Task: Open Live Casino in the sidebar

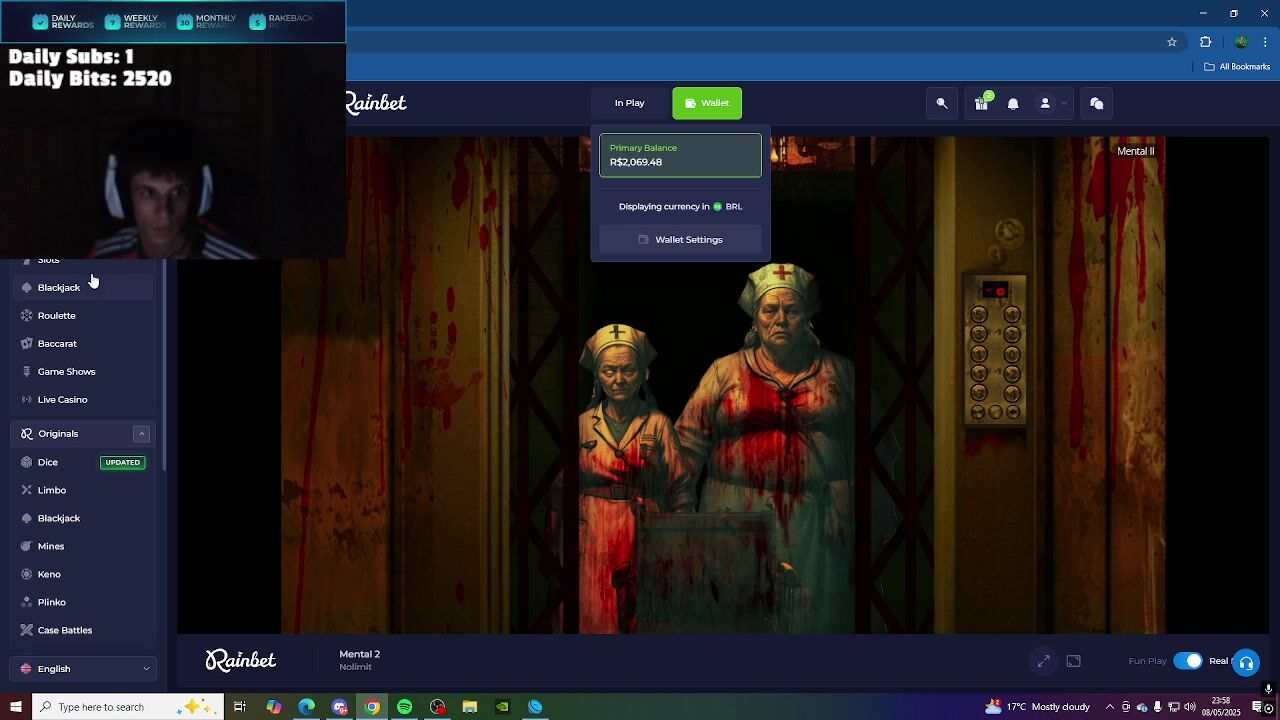Action: (x=84, y=400)
